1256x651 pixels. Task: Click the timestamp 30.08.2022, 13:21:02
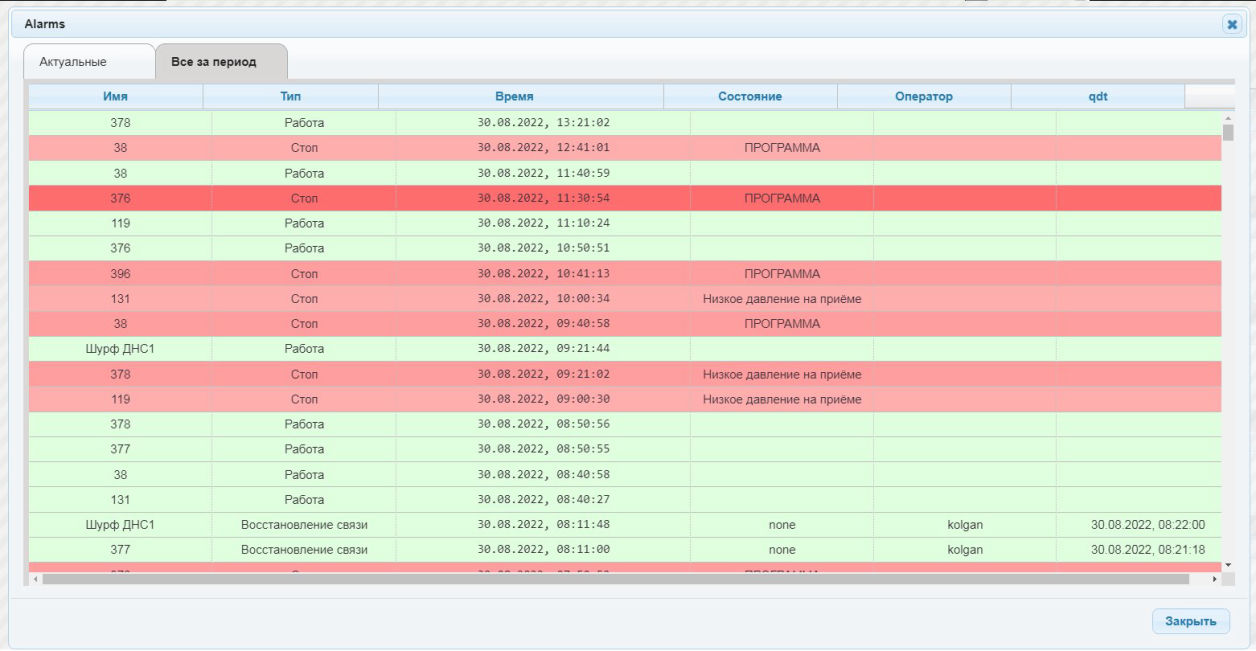(543, 123)
